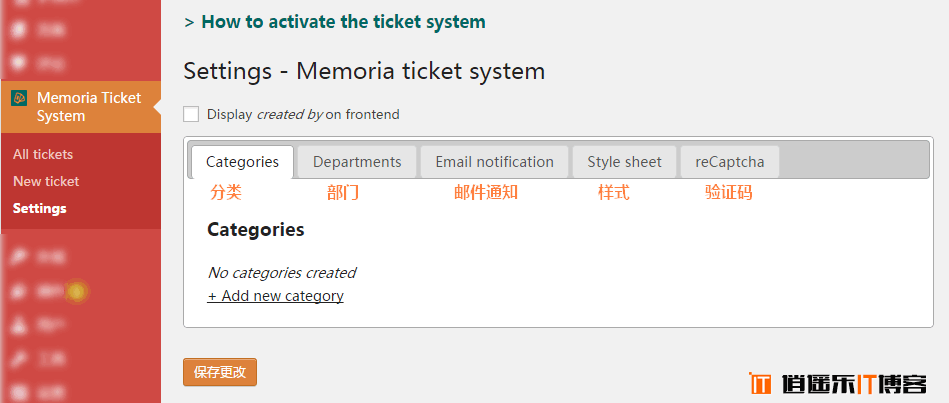
Task: Enable Display created by on frontend checkbox
Action: point(191,114)
